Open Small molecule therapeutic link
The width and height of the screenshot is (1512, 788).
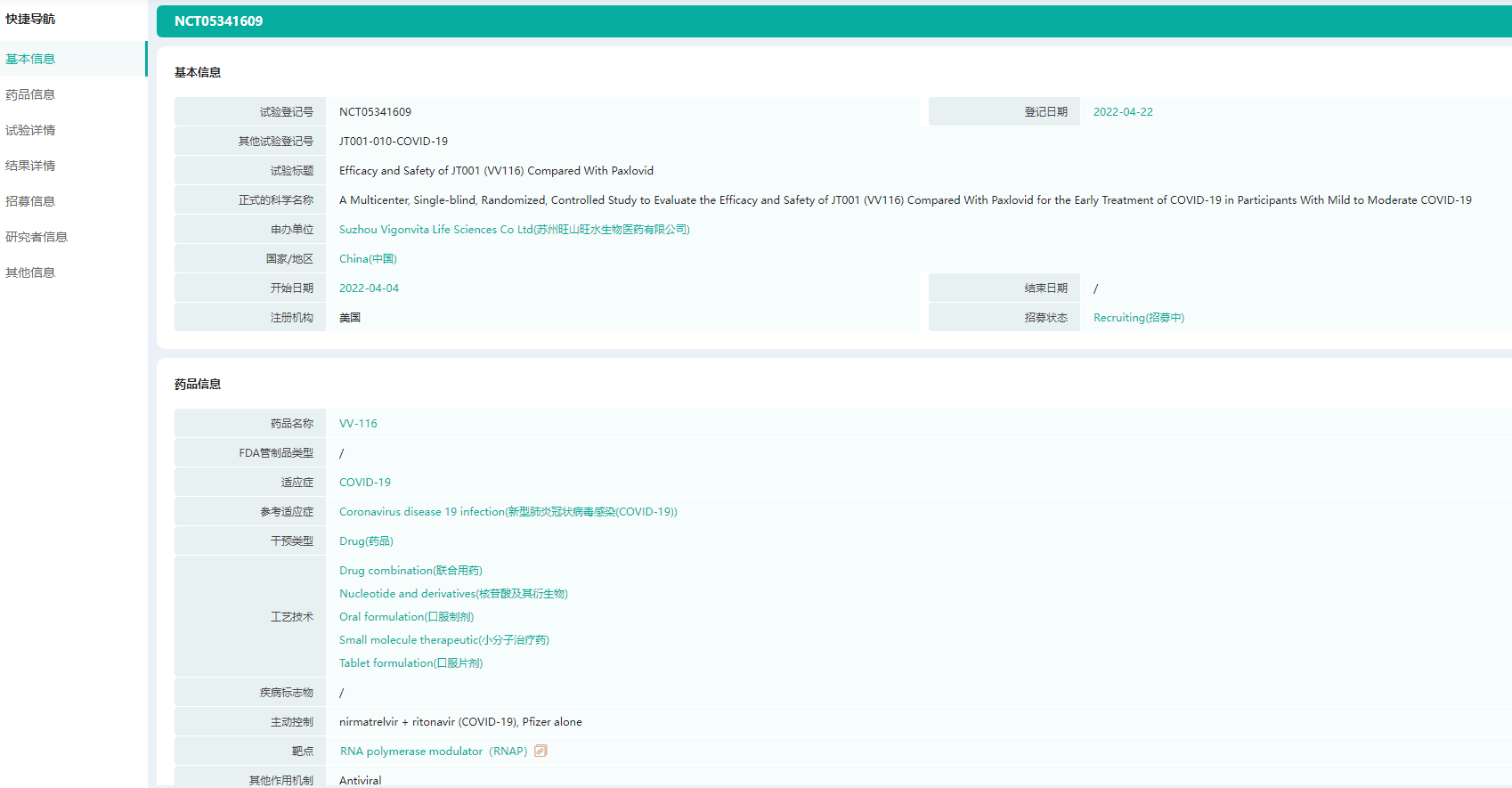[444, 640]
